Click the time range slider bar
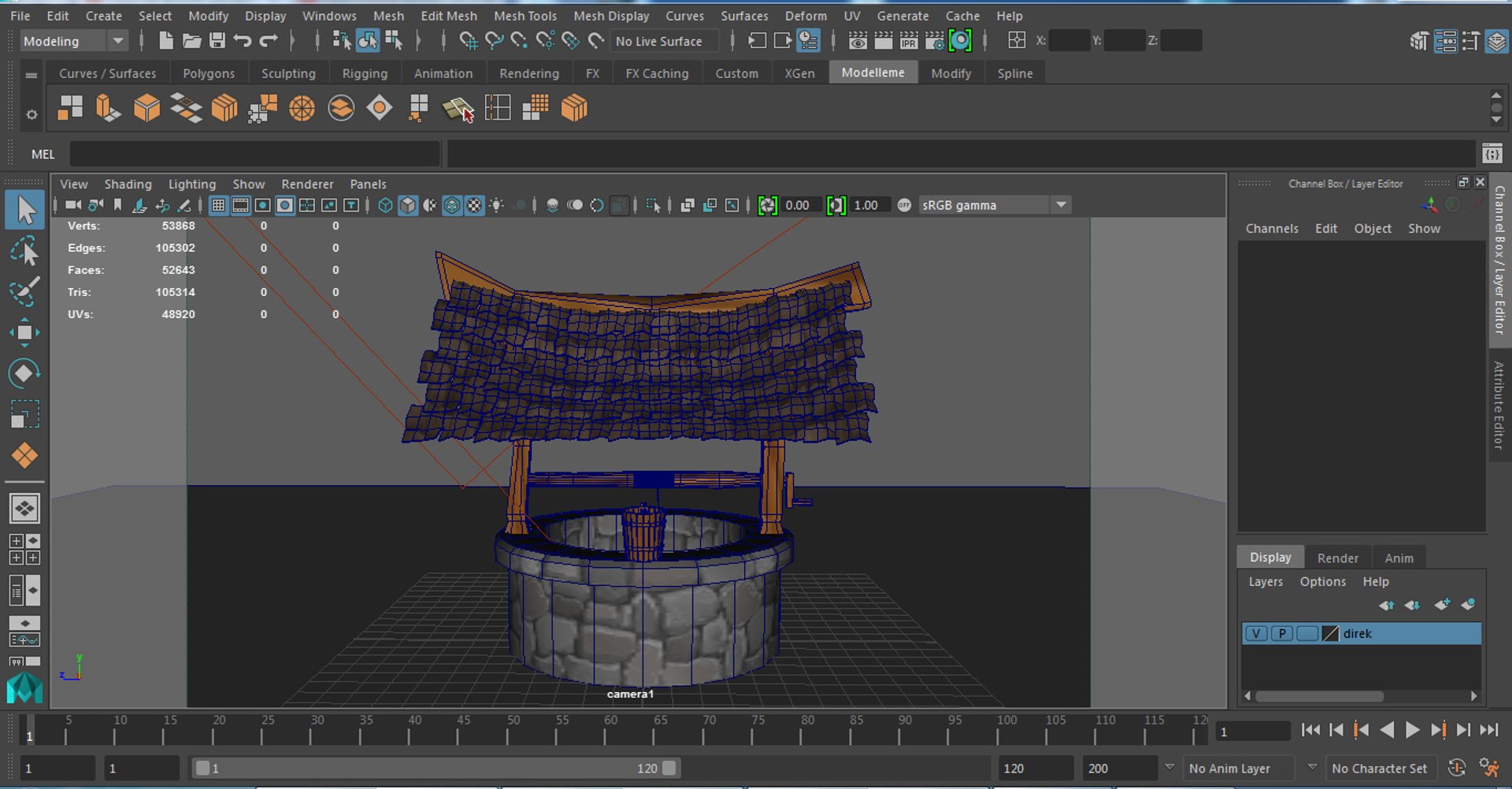The height and width of the screenshot is (789, 1512). [x=436, y=768]
